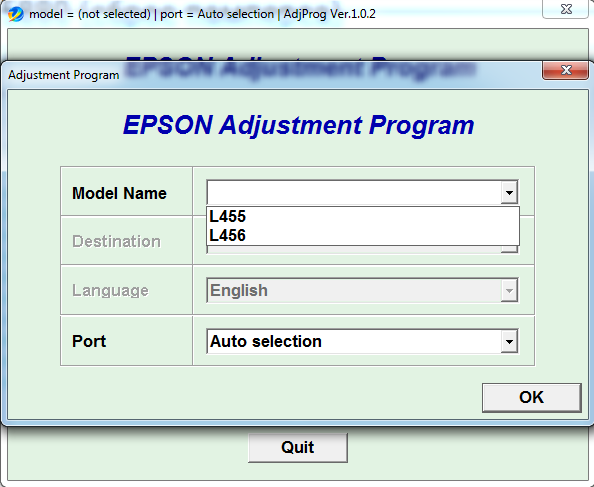Click the main window title text AdjProg Ver.1.0.2

coord(330,14)
